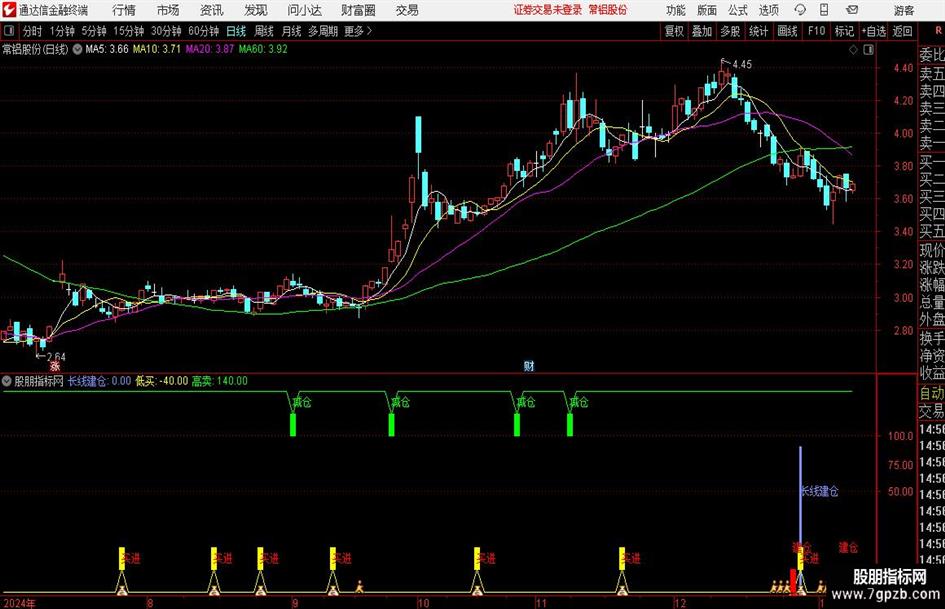The width and height of the screenshot is (945, 609).
Task: Open the 问小达 menu
Action: (x=304, y=10)
